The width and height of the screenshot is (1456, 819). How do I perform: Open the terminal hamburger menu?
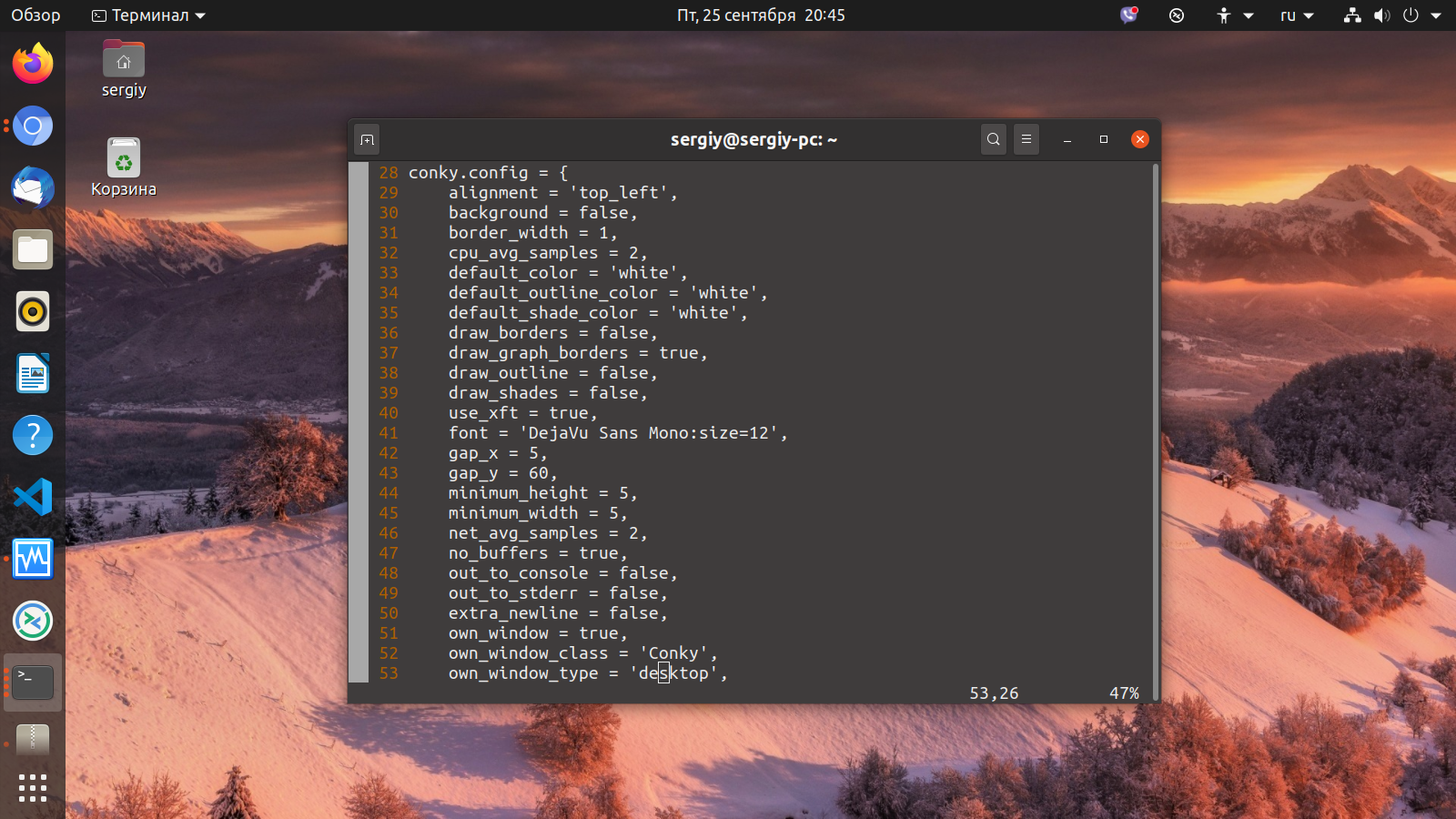click(x=1026, y=139)
